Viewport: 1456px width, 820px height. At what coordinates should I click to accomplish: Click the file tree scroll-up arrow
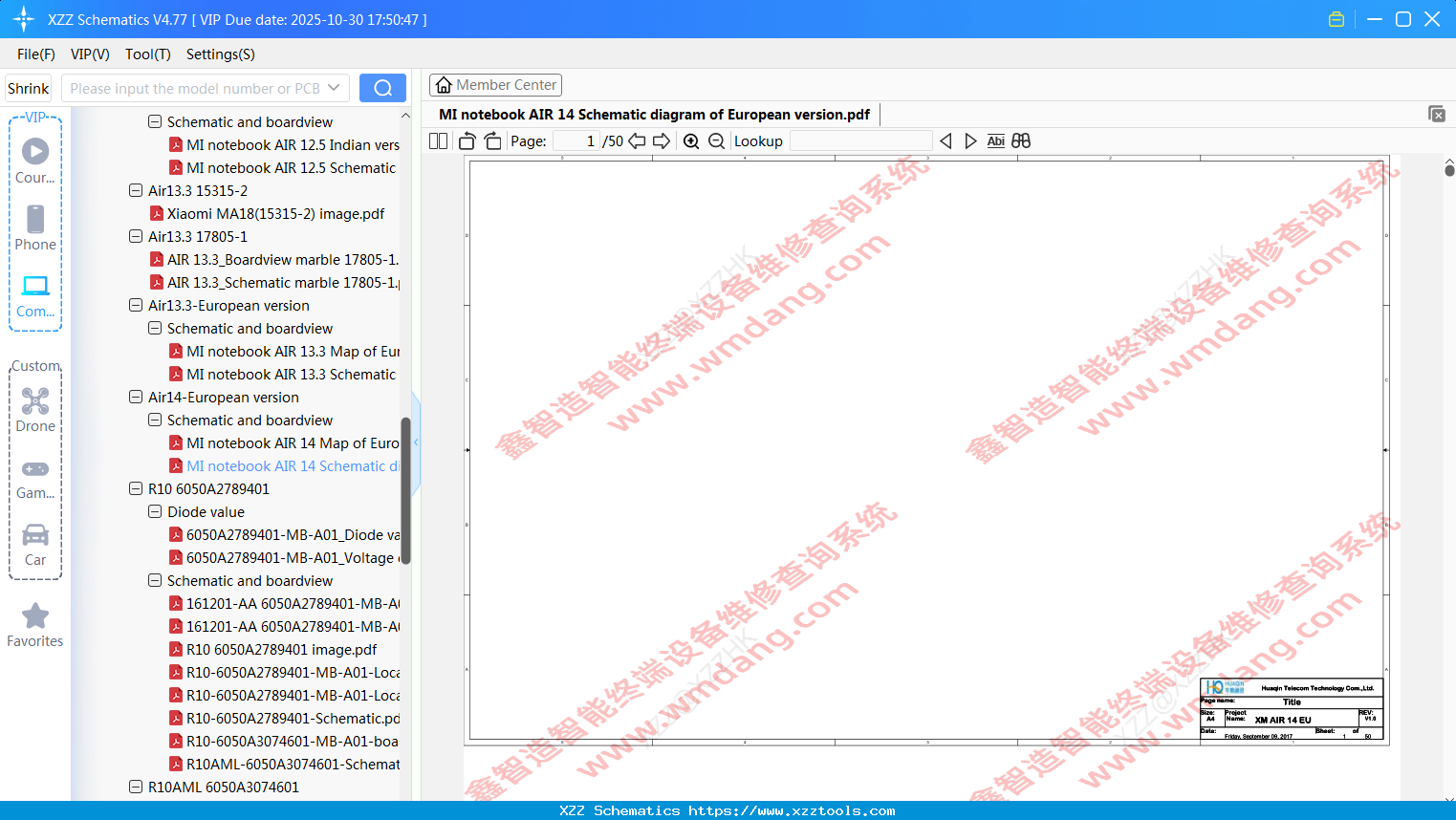point(405,116)
